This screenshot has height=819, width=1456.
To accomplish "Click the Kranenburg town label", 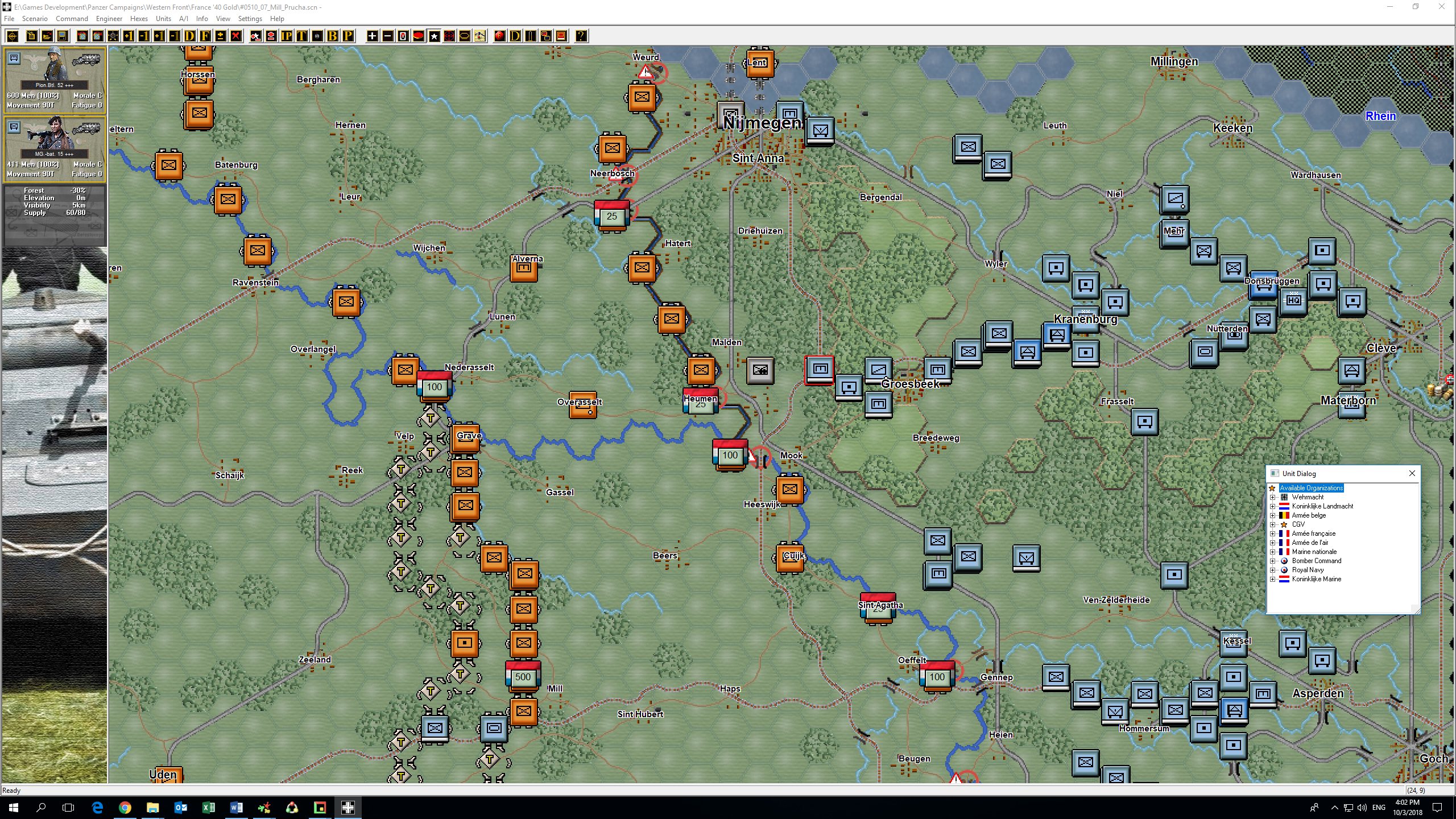I will tap(1085, 319).
